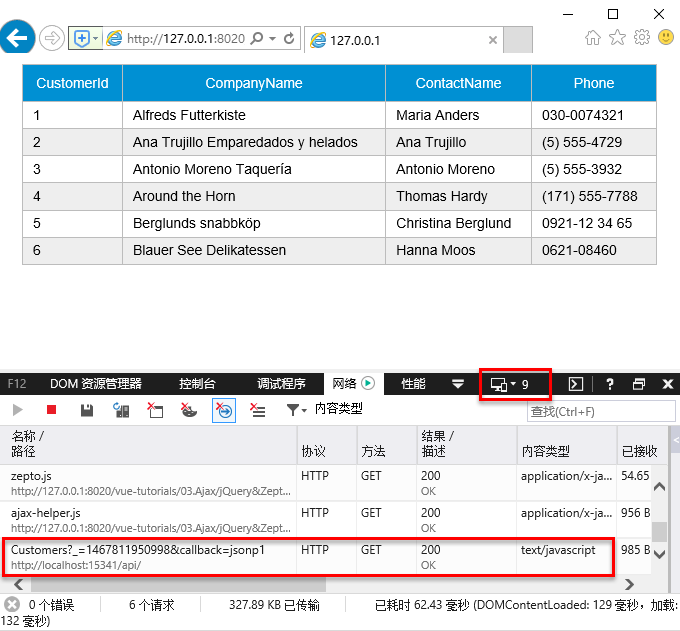Click clear session list icon
Screen dimensions: 680x631
pyautogui.click(x=258, y=410)
